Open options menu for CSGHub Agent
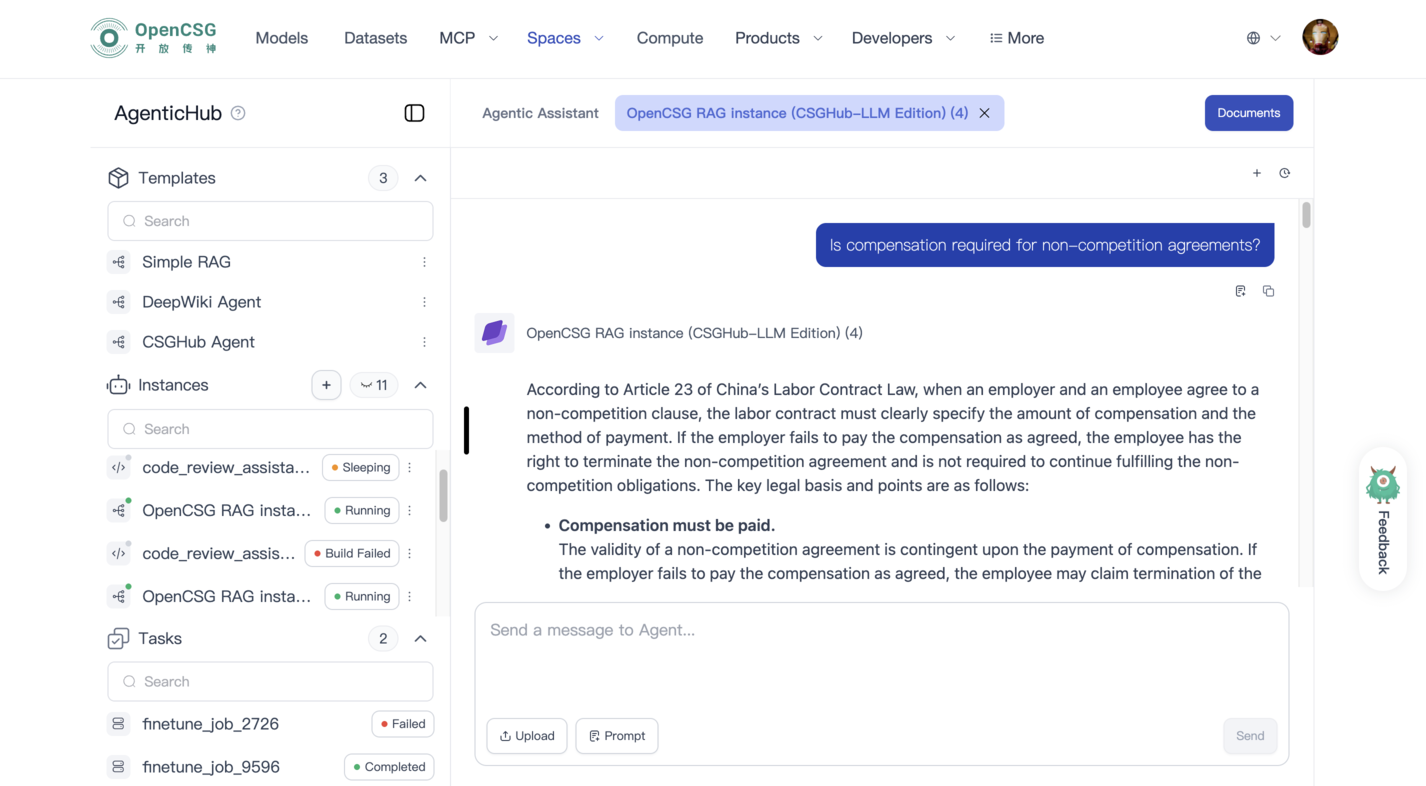This screenshot has width=1426, height=786. (x=424, y=342)
